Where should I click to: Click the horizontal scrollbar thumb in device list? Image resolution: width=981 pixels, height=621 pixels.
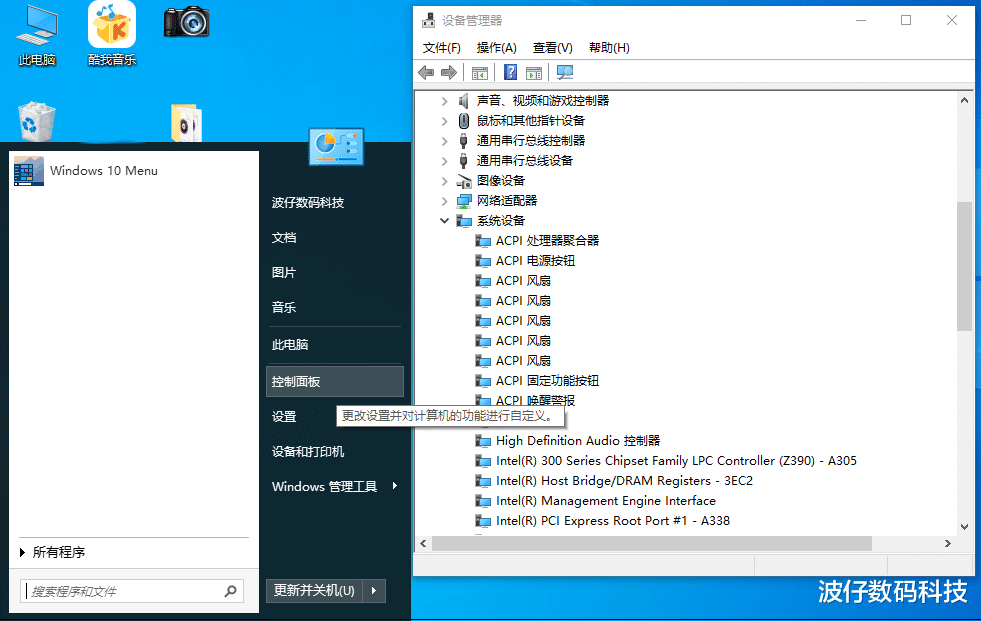point(651,543)
